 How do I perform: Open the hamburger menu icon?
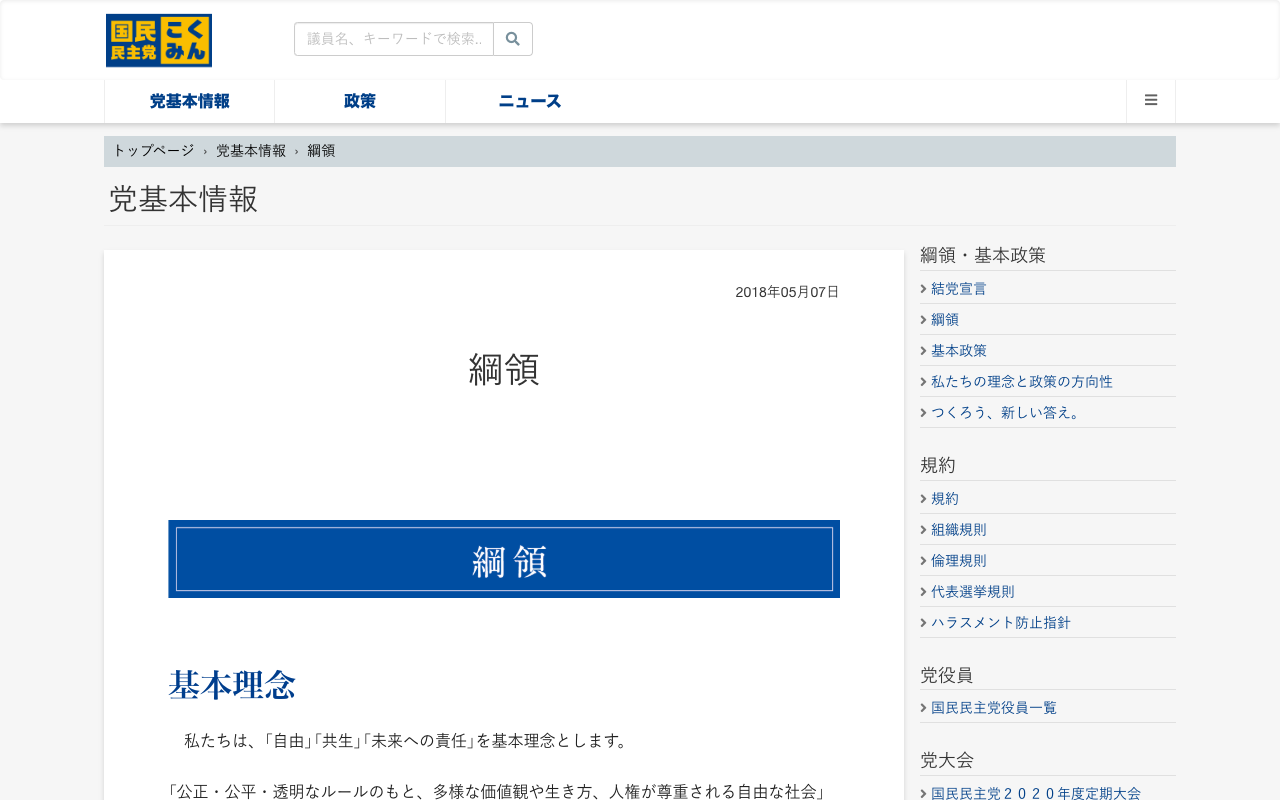[1151, 101]
